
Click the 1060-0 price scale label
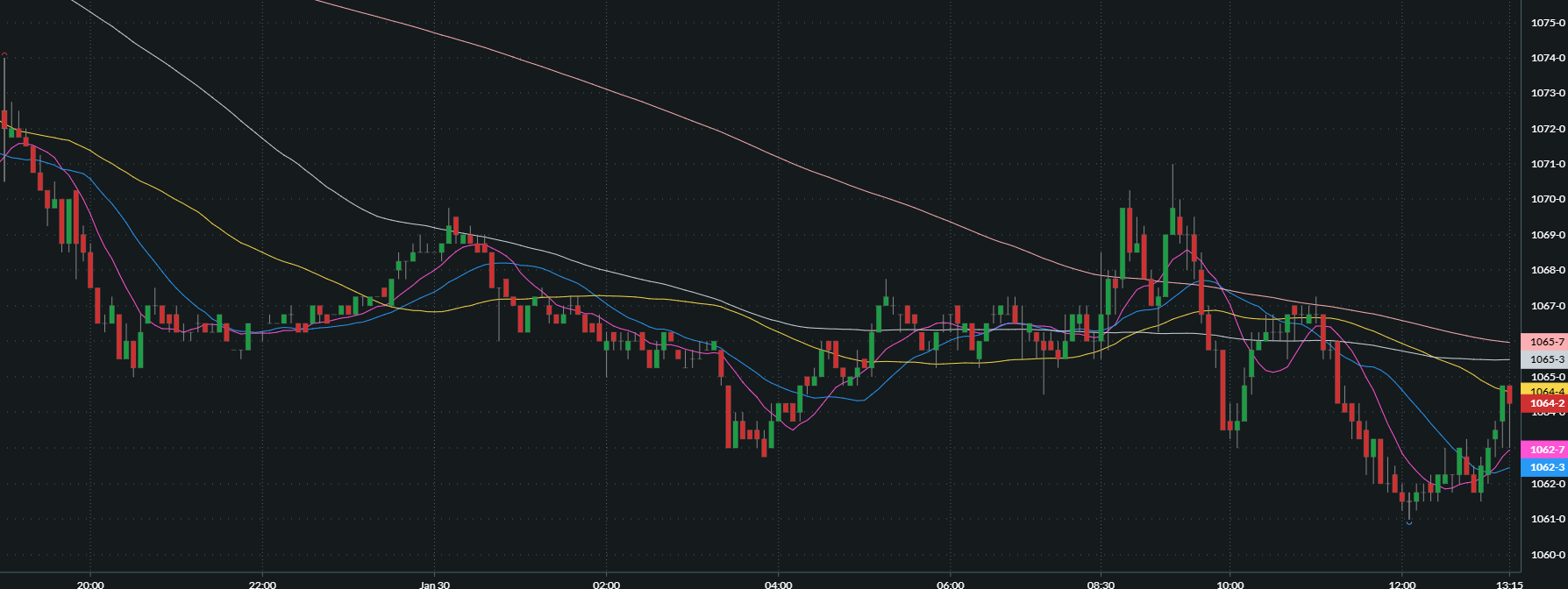pyautogui.click(x=1548, y=555)
